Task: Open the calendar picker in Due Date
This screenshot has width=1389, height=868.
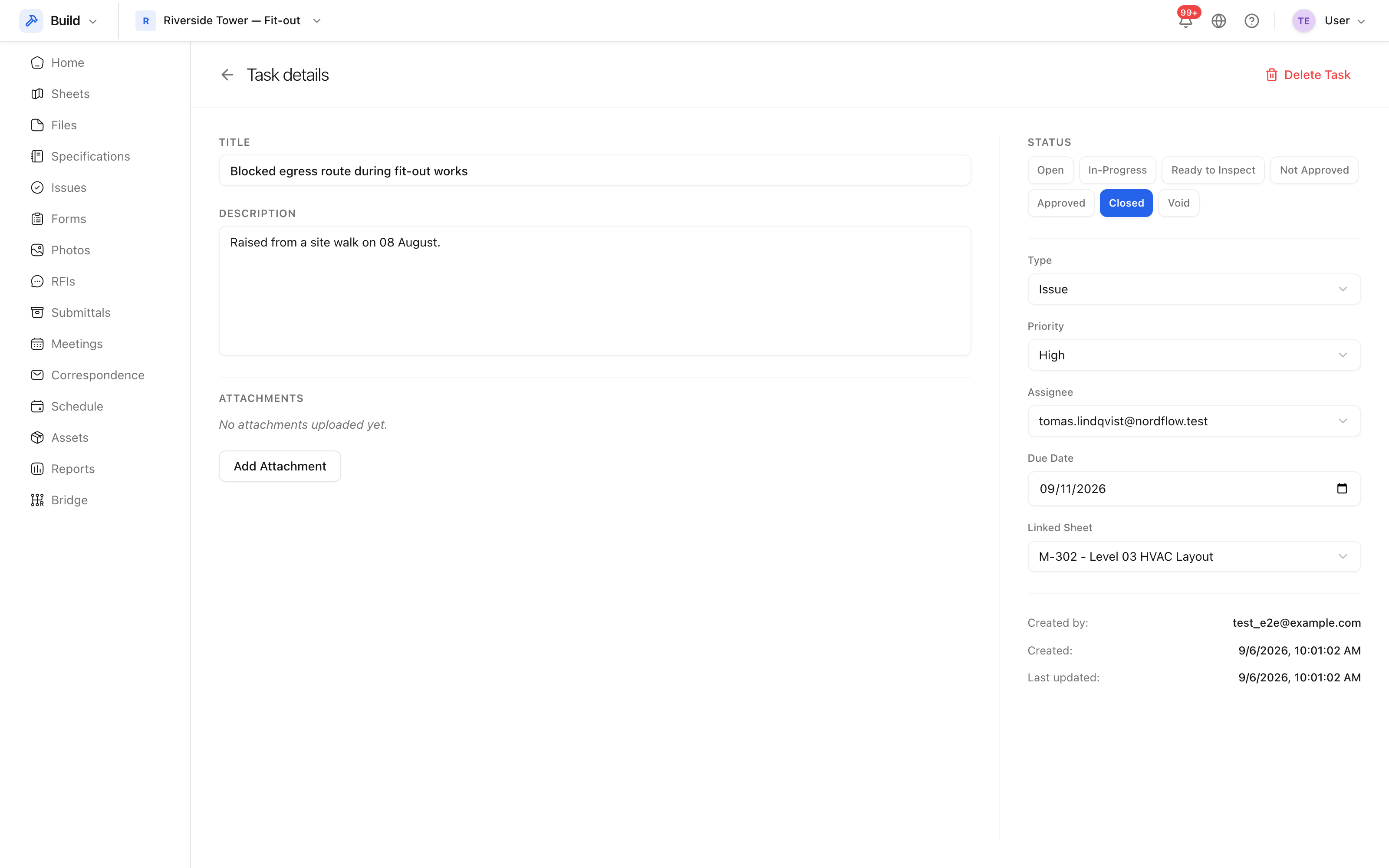Action: (x=1342, y=489)
